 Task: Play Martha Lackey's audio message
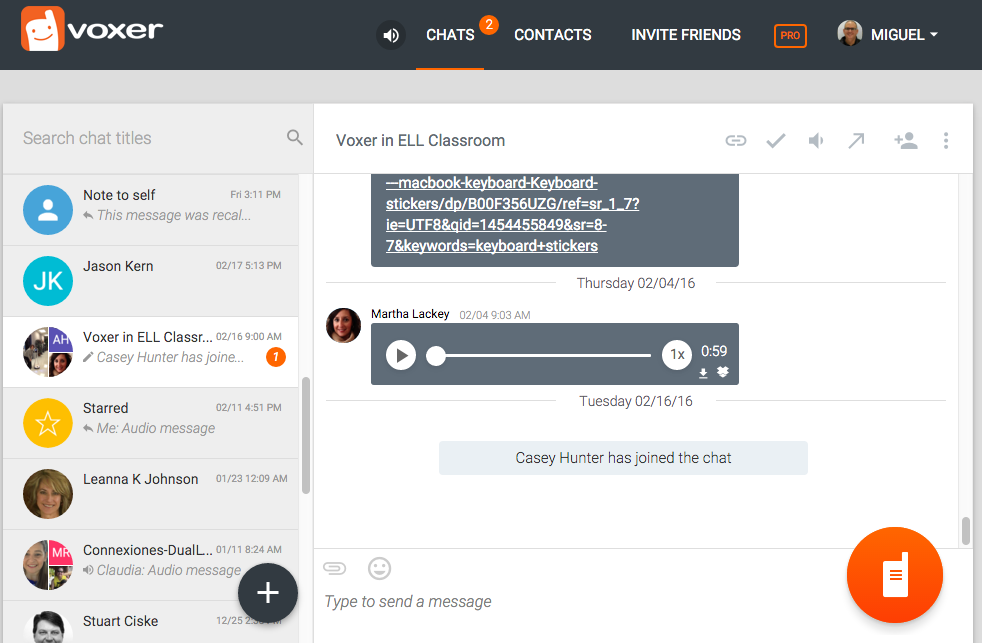click(401, 355)
